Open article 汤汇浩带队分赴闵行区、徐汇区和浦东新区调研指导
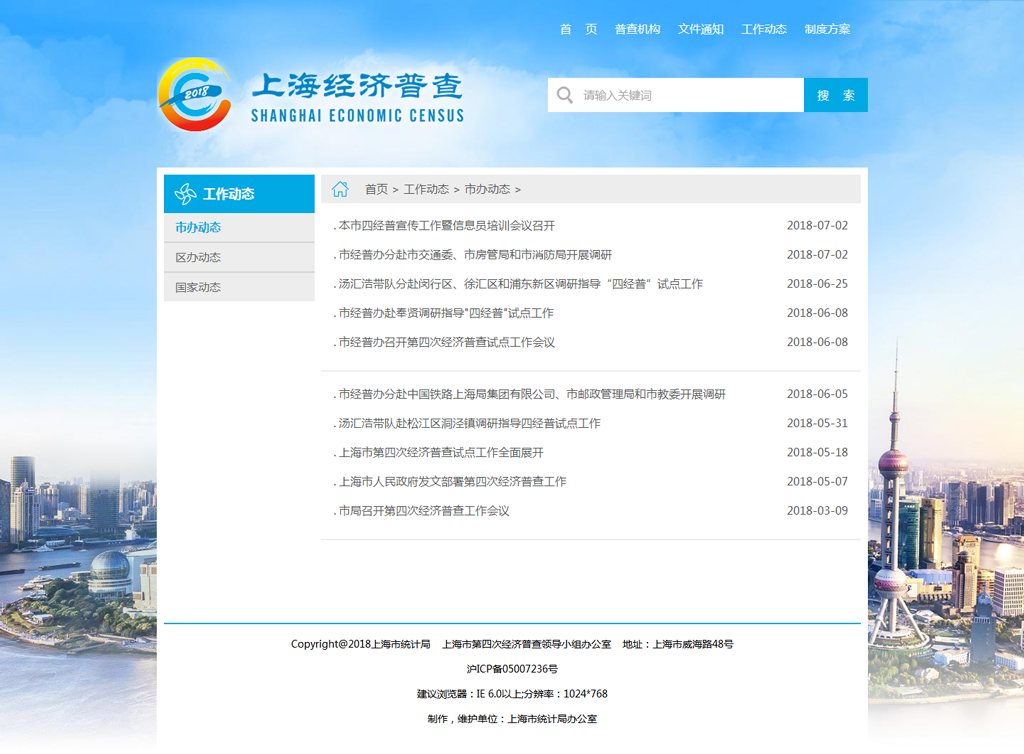The image size is (1024, 754). tap(520, 284)
